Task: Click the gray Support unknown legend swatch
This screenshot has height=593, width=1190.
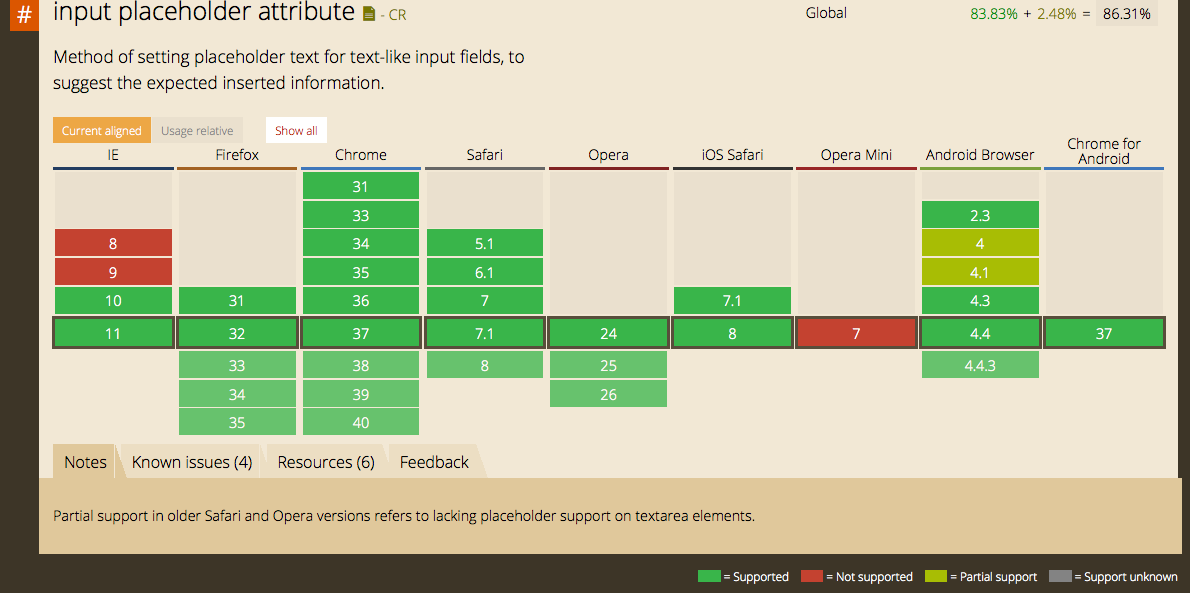Action: tap(1060, 576)
